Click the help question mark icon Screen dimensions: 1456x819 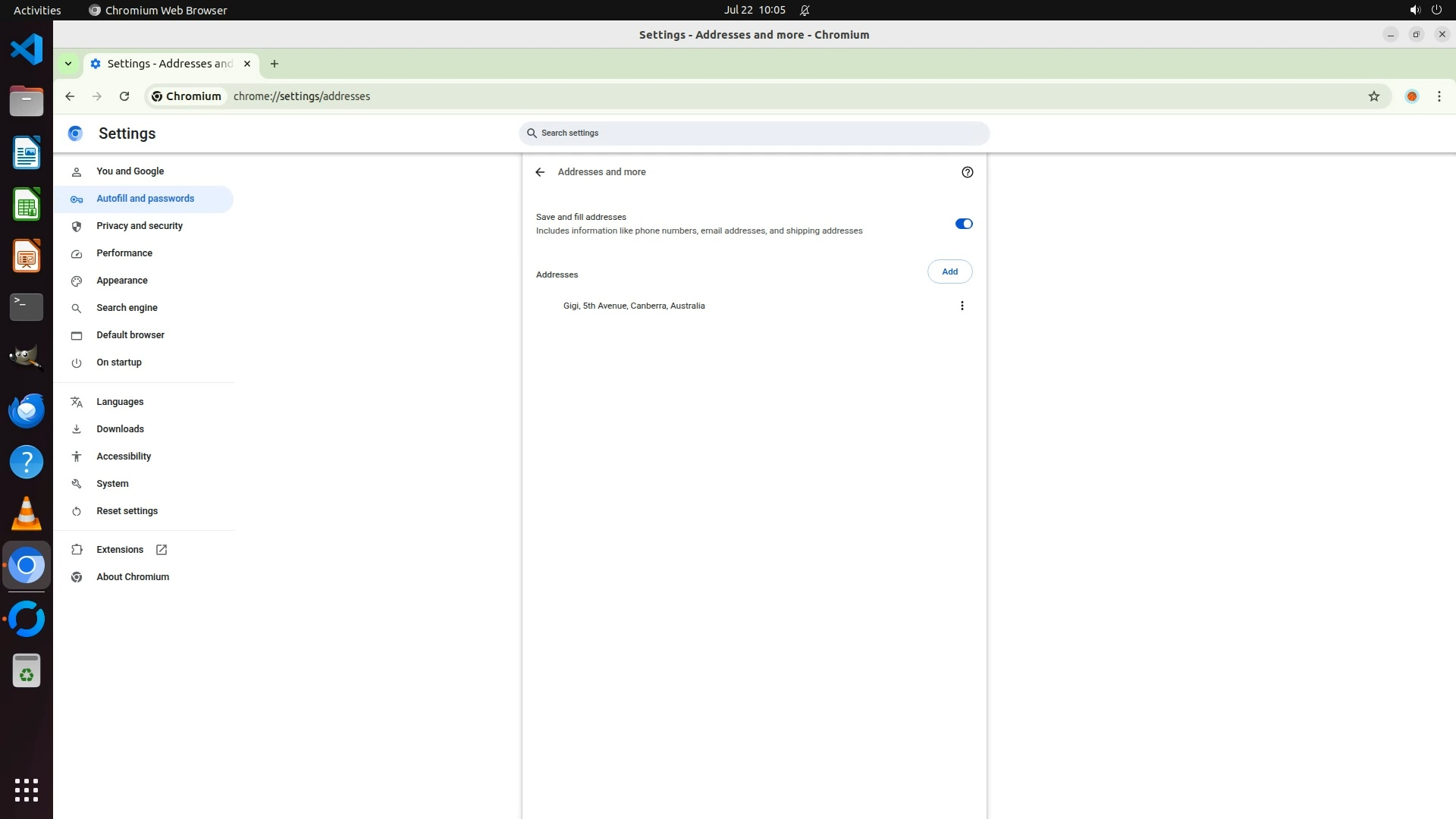coord(967,172)
